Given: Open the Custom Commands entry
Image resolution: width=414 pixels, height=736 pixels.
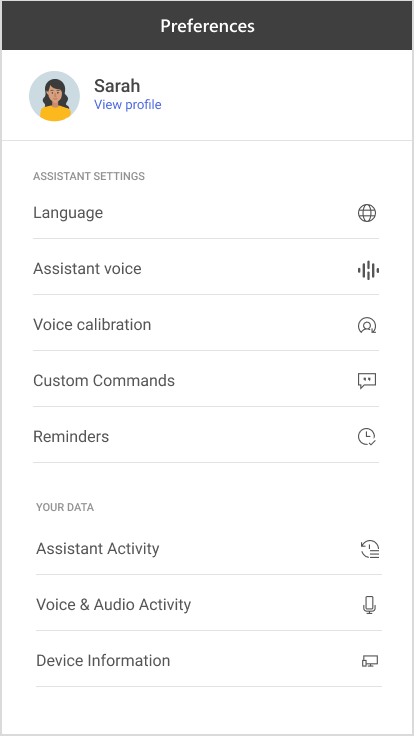Looking at the screenshot, I should pos(206,380).
